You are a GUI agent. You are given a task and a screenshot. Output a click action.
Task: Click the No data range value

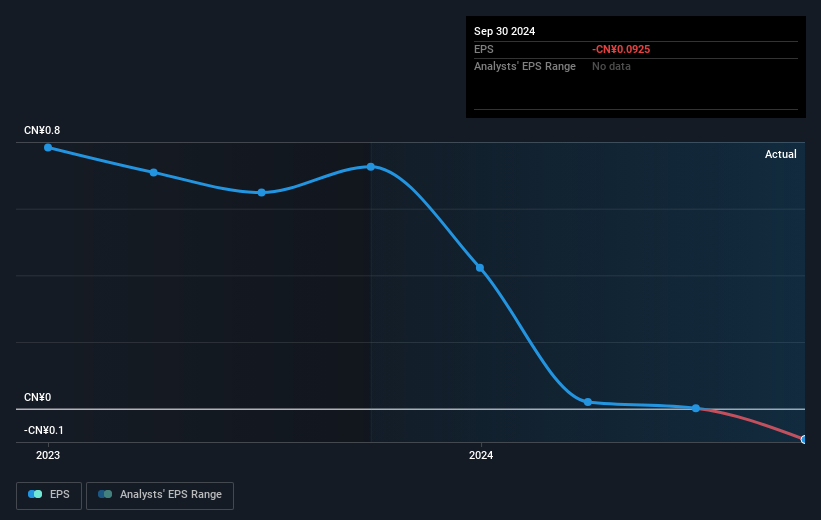coord(611,67)
